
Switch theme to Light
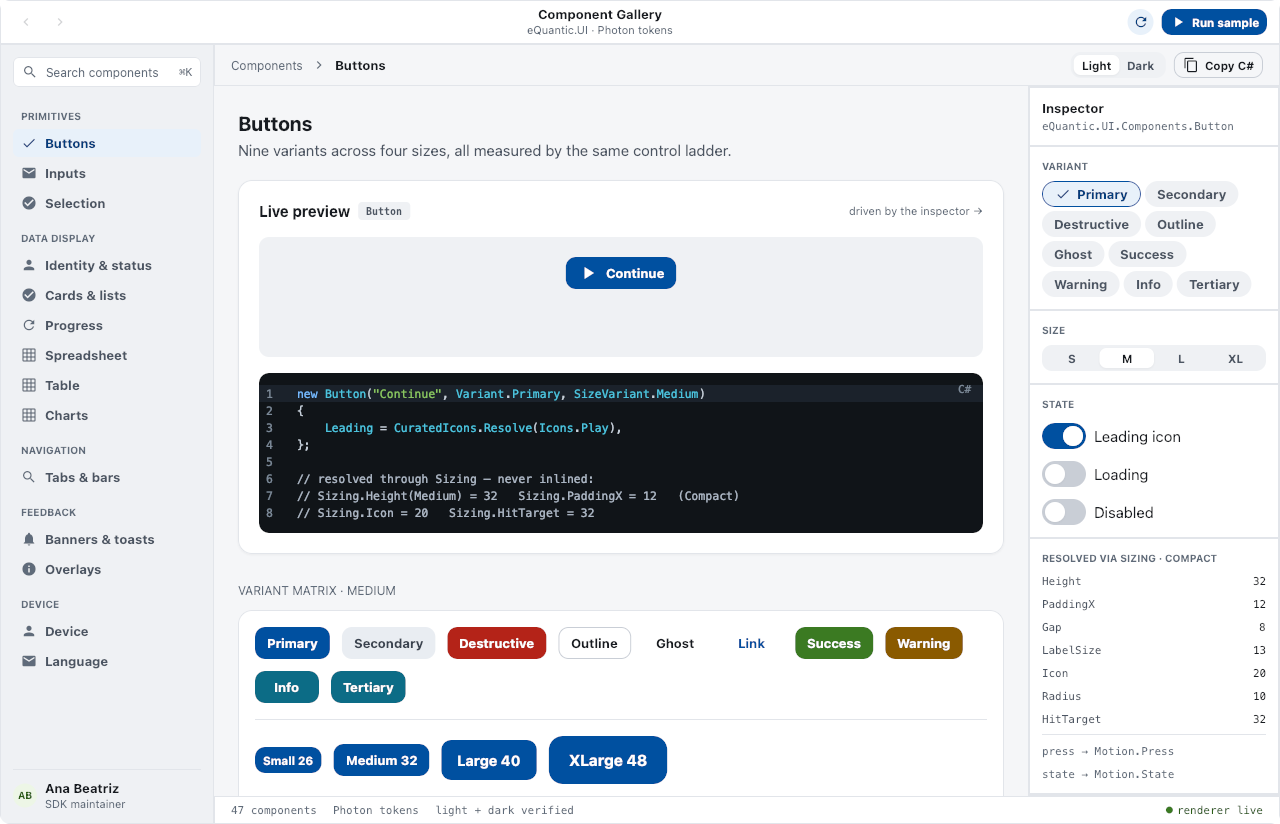coord(1097,66)
